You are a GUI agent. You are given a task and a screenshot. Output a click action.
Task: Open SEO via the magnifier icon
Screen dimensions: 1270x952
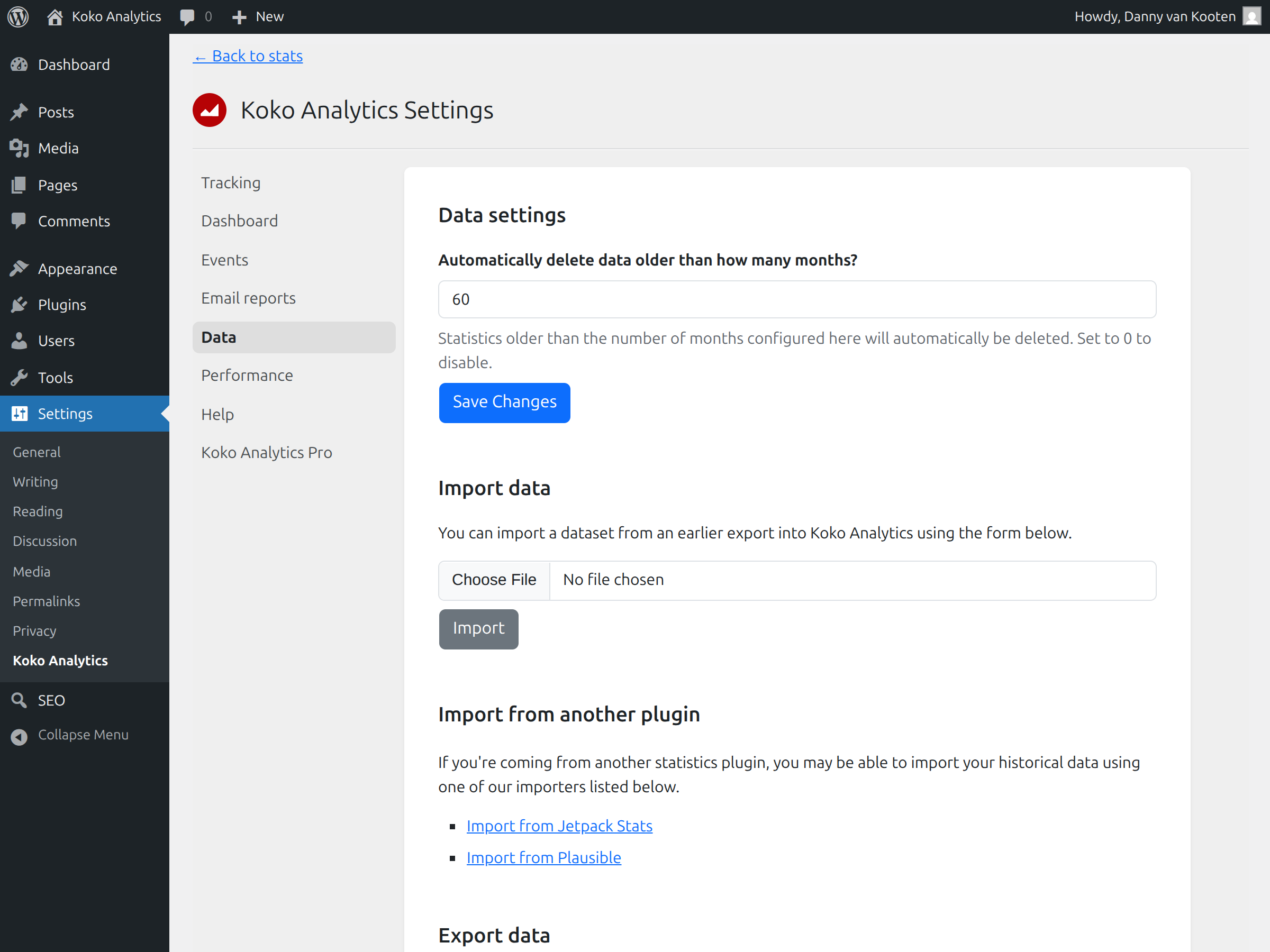[20, 700]
